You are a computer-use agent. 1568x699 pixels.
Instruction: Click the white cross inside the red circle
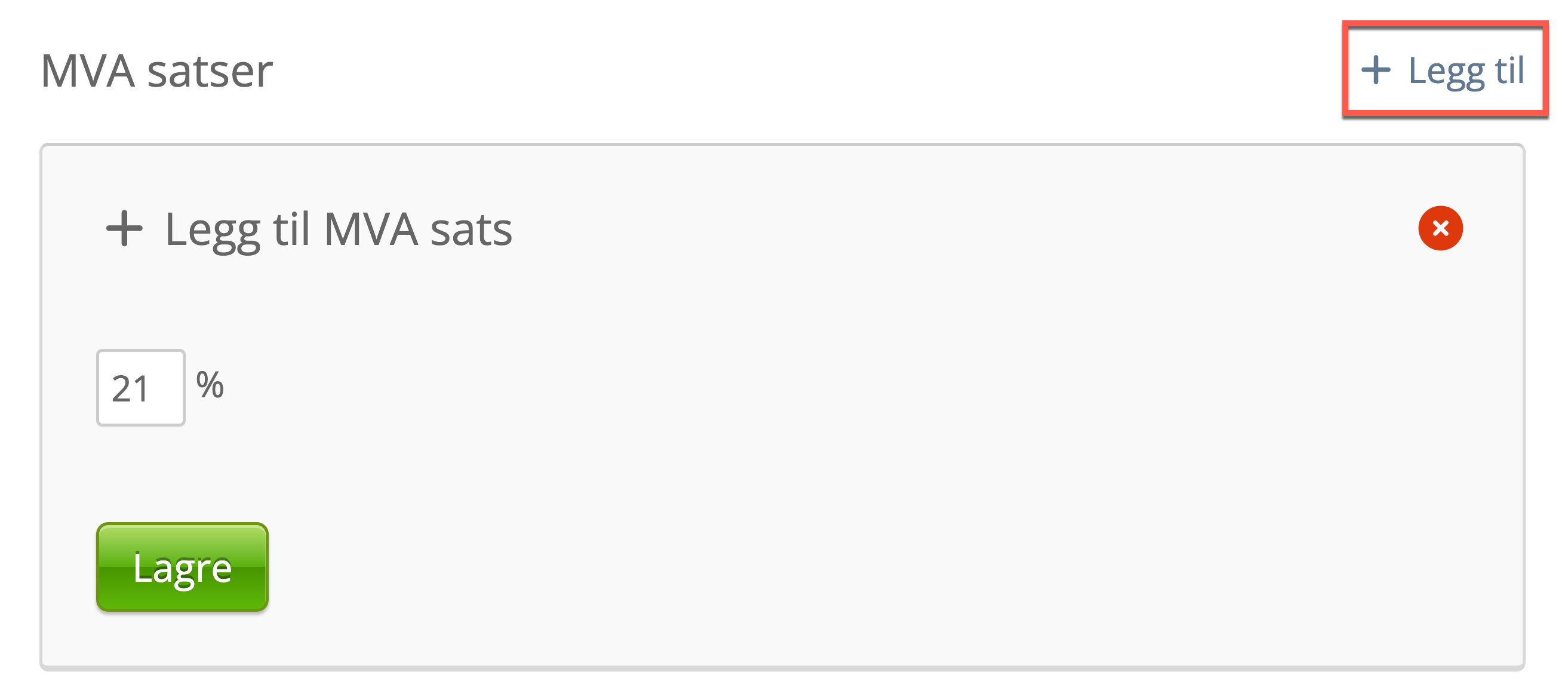tap(1440, 228)
